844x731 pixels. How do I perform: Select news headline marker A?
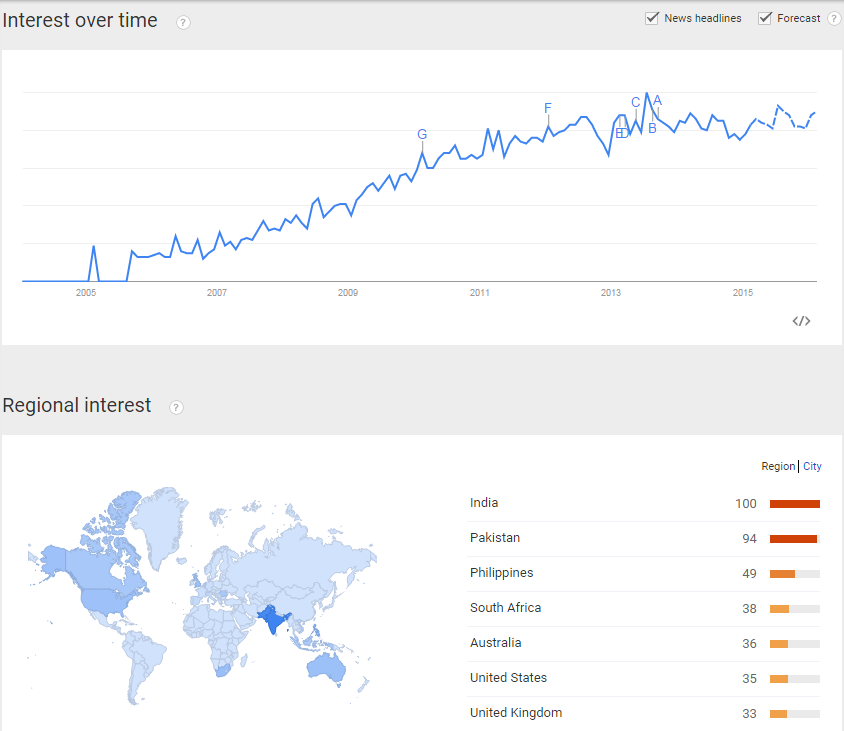657,100
